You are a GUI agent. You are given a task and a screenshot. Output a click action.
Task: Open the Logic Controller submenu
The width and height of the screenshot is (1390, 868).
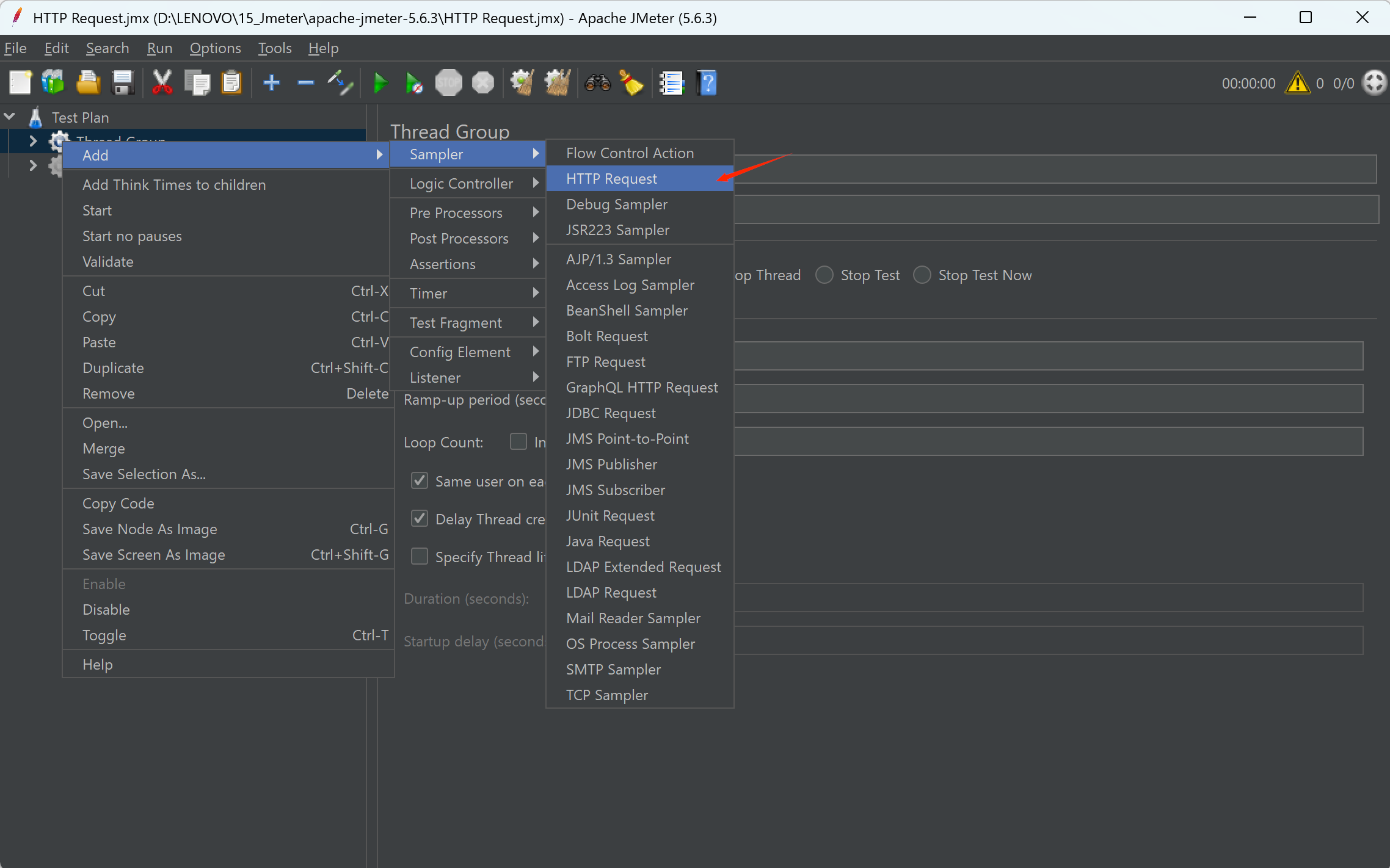pyautogui.click(x=468, y=183)
